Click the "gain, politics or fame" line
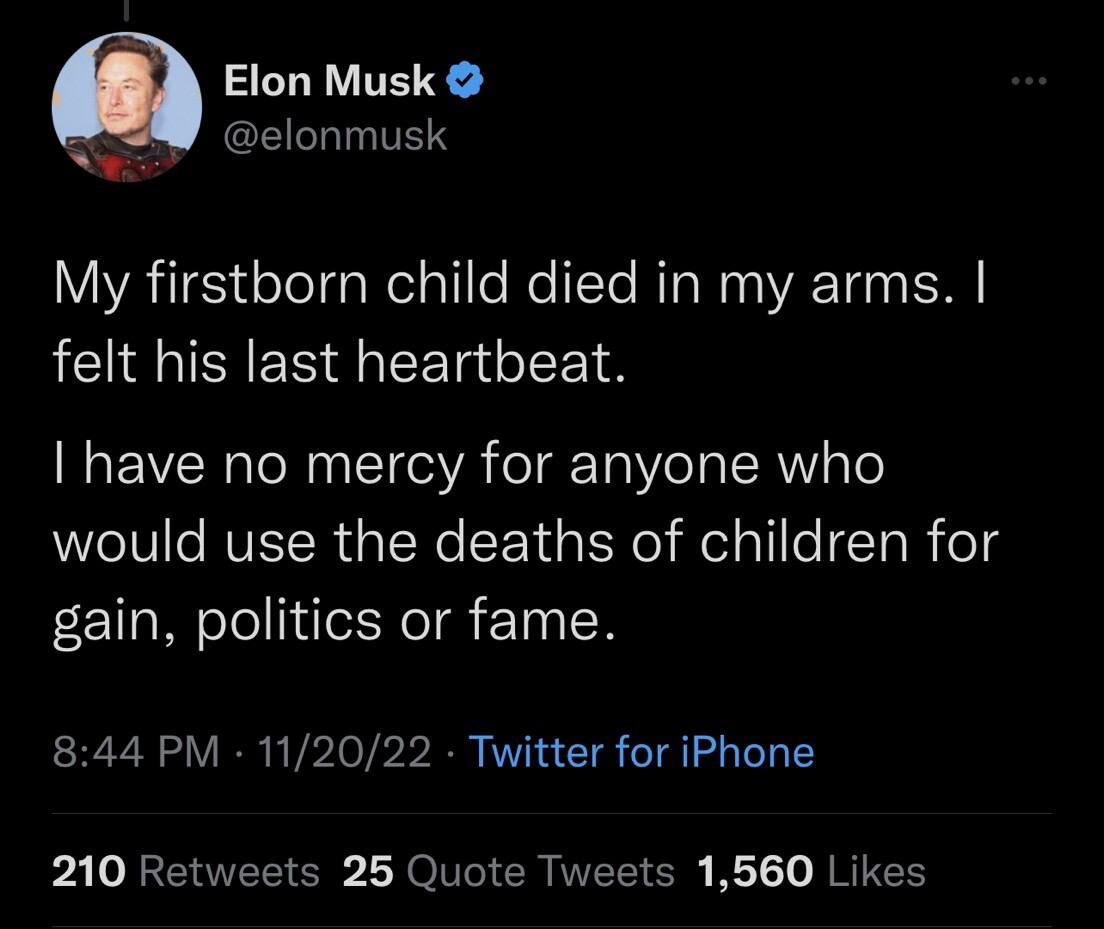Screen dimensions: 1104x929 click(x=330, y=620)
